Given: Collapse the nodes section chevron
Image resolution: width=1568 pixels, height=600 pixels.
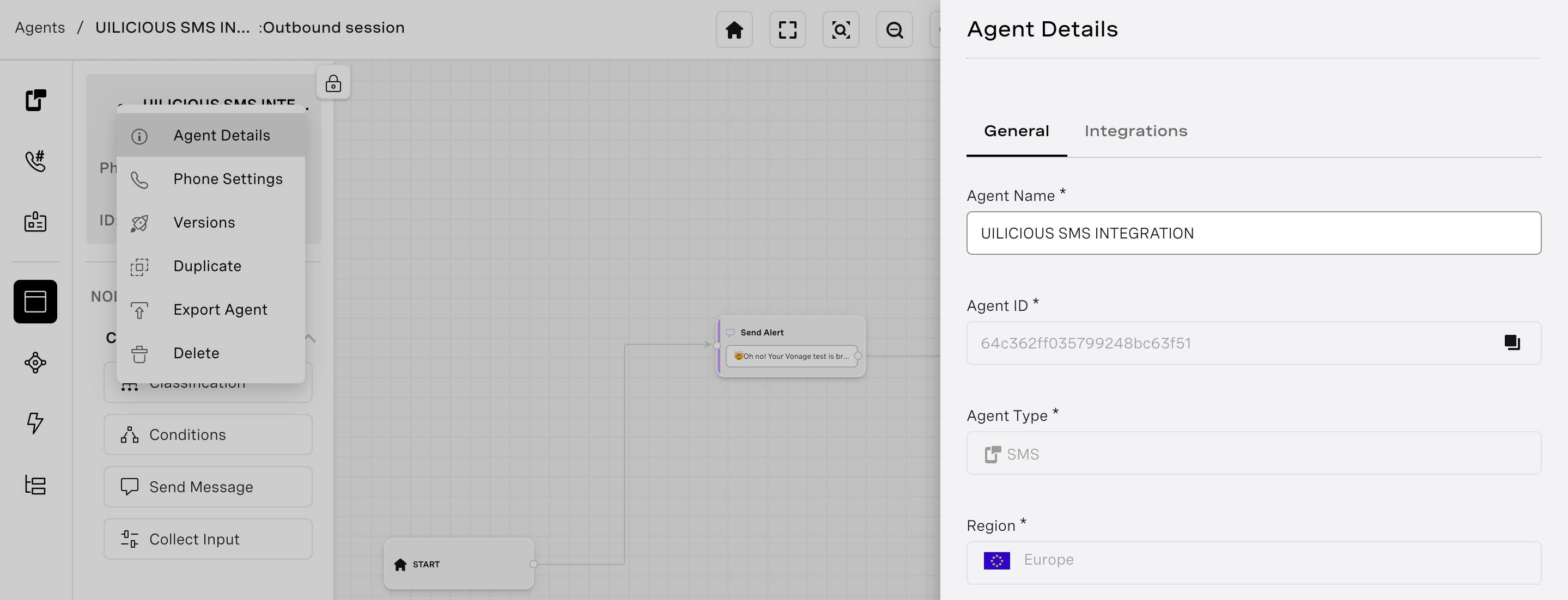Looking at the screenshot, I should coord(311,338).
